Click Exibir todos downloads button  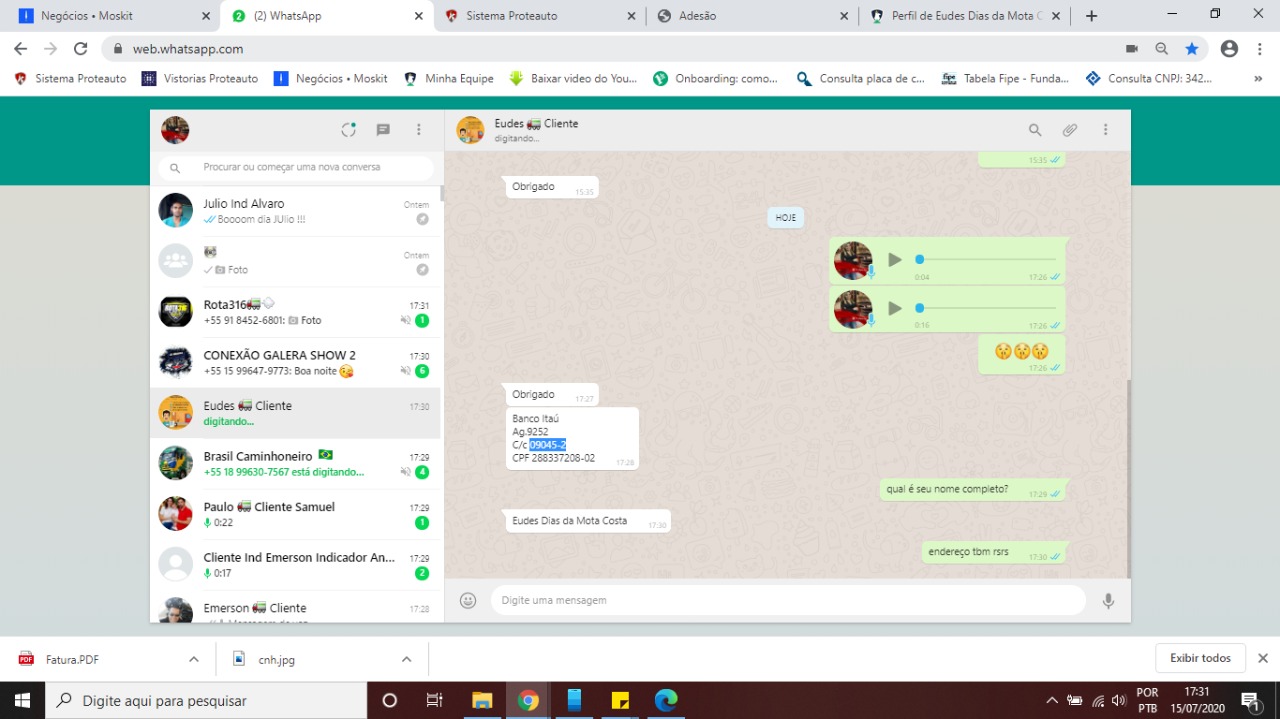[x=1200, y=658]
